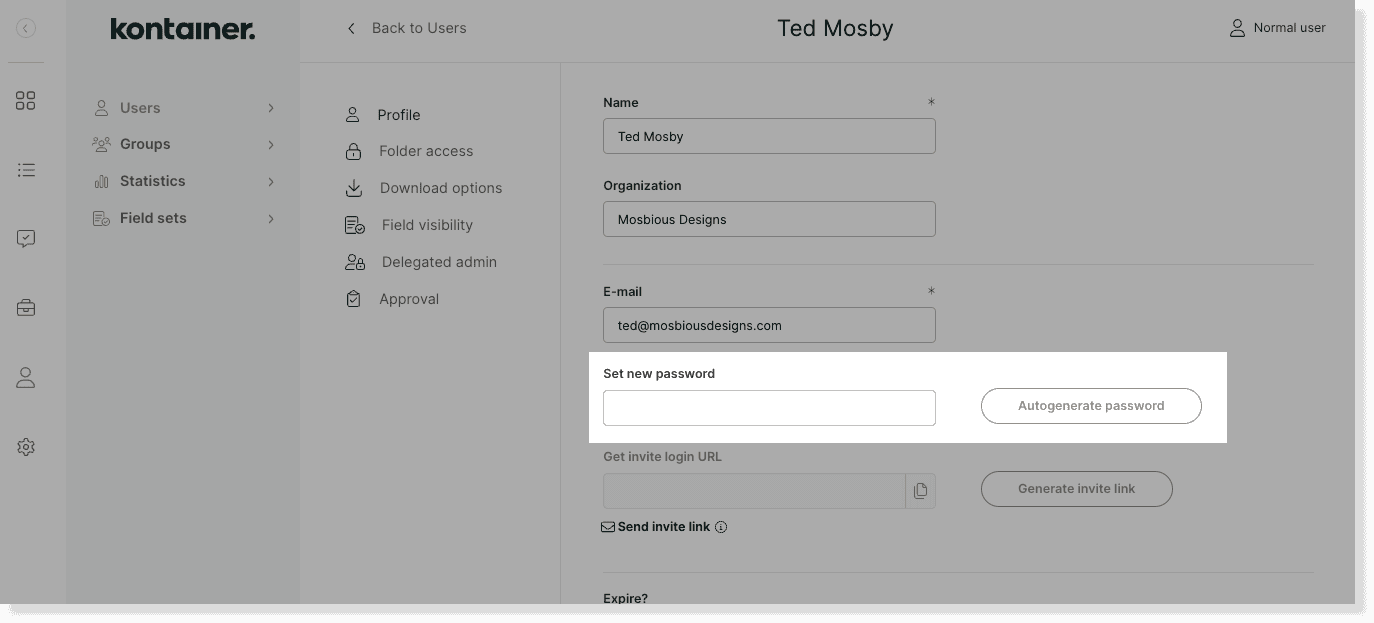Click the briefcase icon in left rail
1374x623 pixels.
click(x=26, y=307)
